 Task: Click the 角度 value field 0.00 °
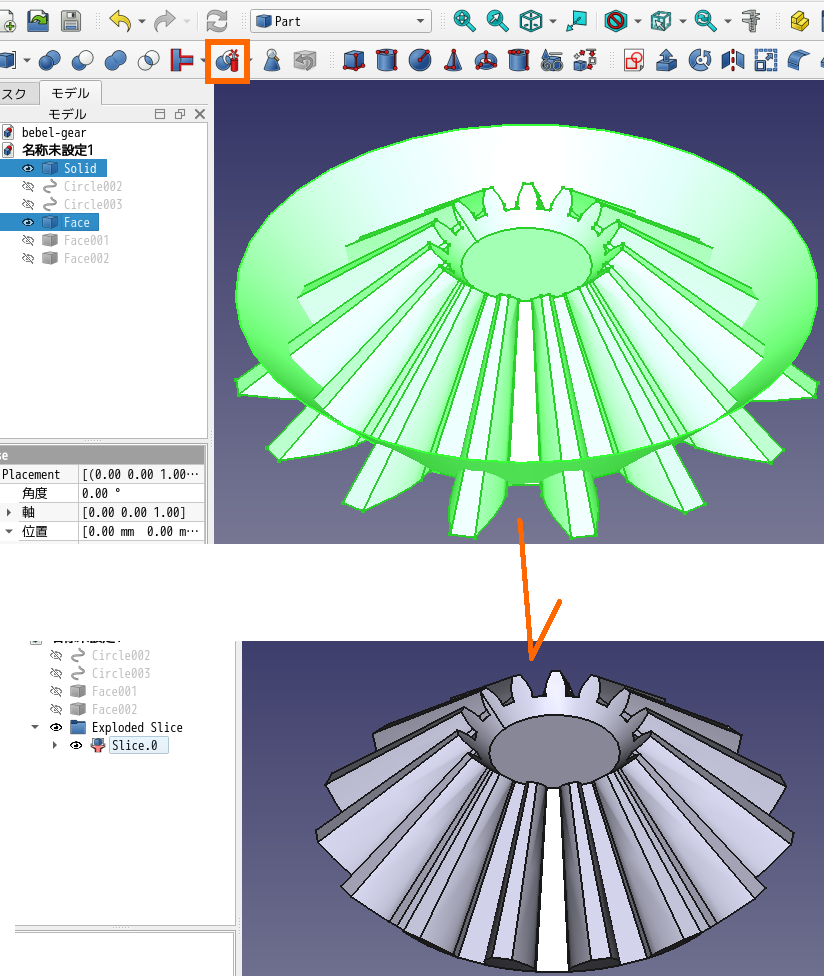tap(140, 493)
